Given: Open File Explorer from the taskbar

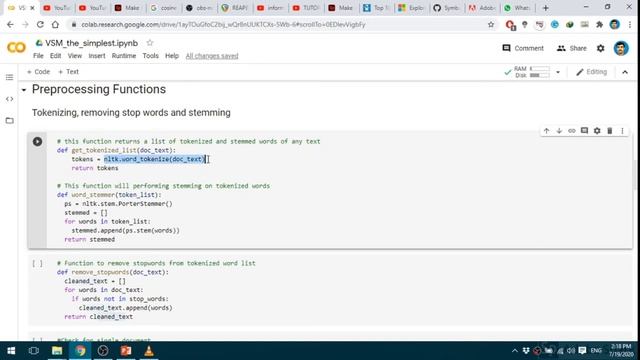Looking at the screenshot, I should point(57,351).
